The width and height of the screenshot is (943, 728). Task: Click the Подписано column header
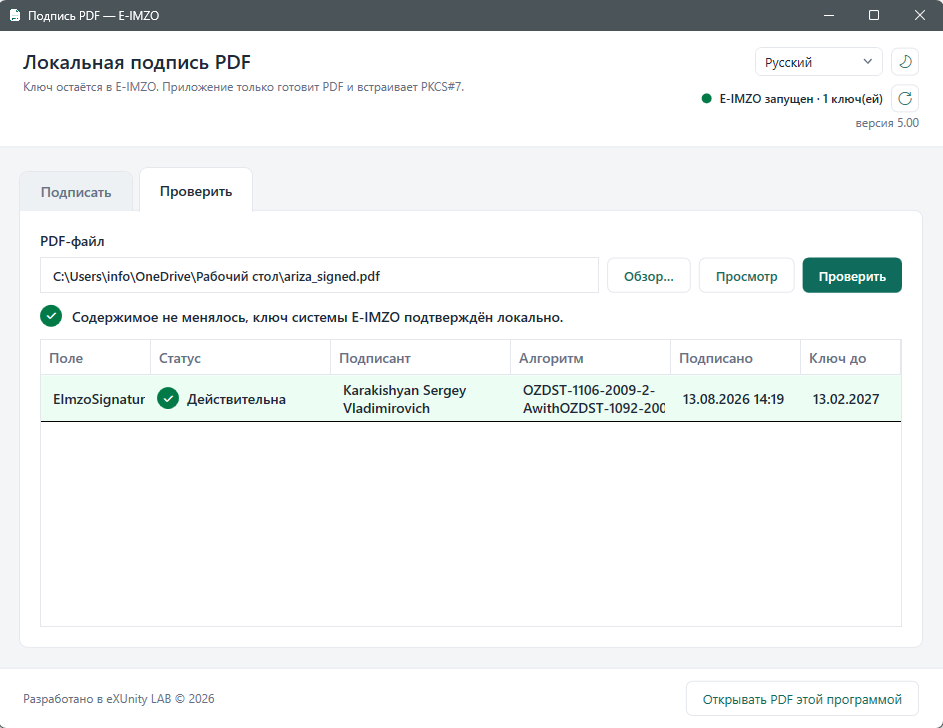click(736, 358)
